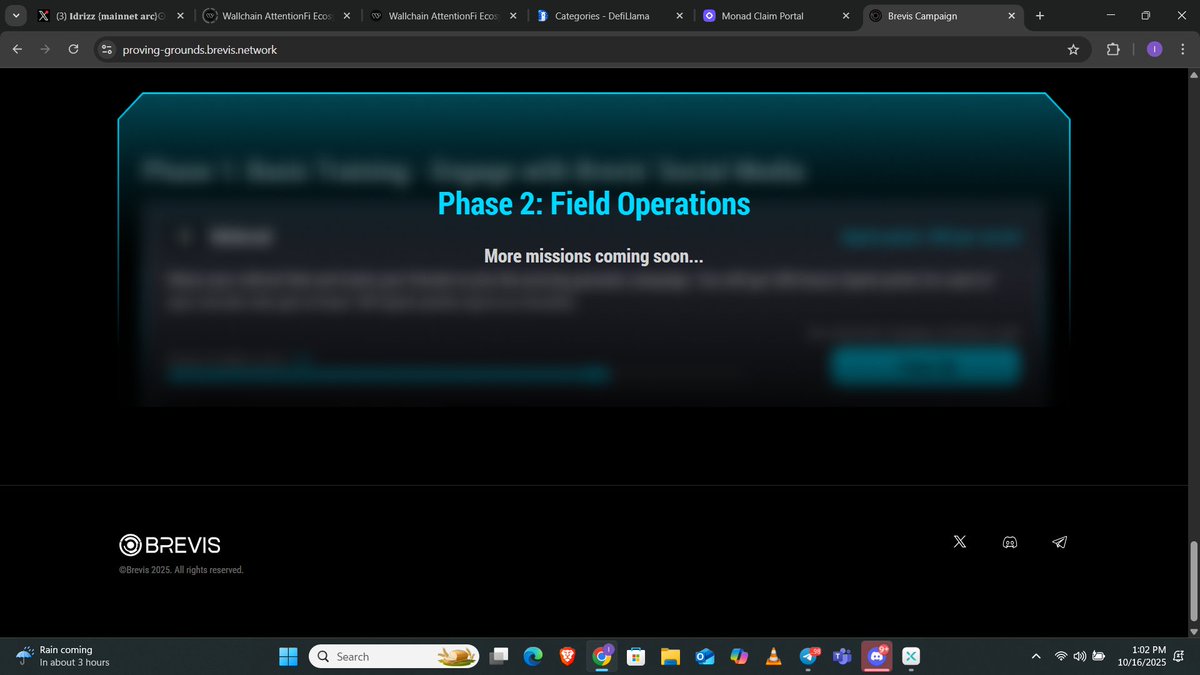Open Telegram from the taskbar
Image resolution: width=1200 pixels, height=675 pixels.
[x=808, y=656]
